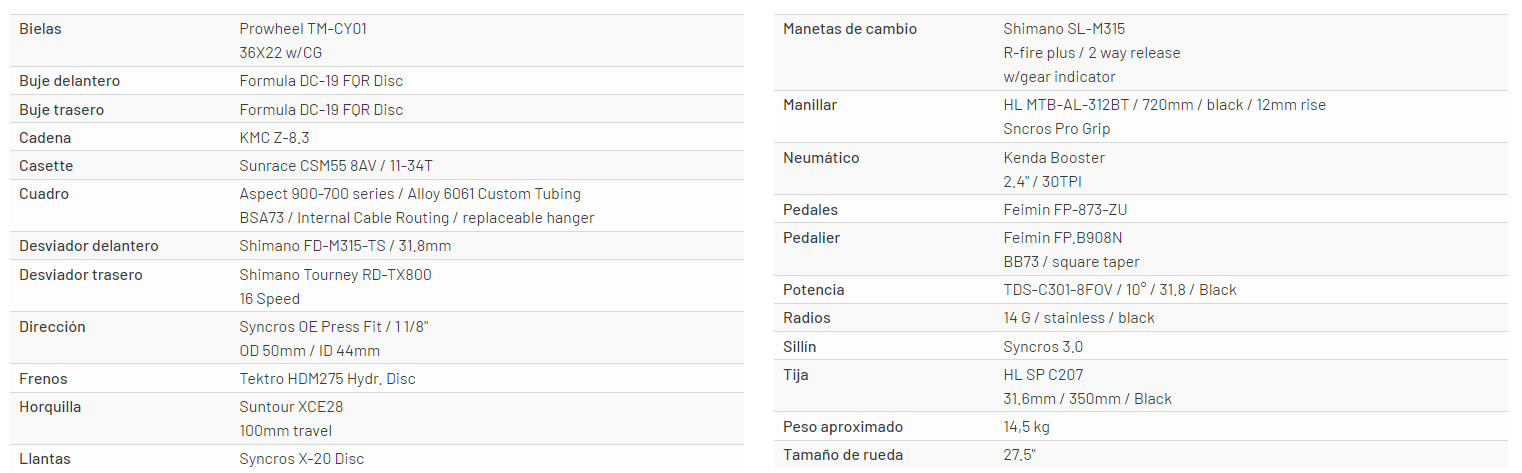
Task: Click the Buje delantero label
Action: (69, 81)
